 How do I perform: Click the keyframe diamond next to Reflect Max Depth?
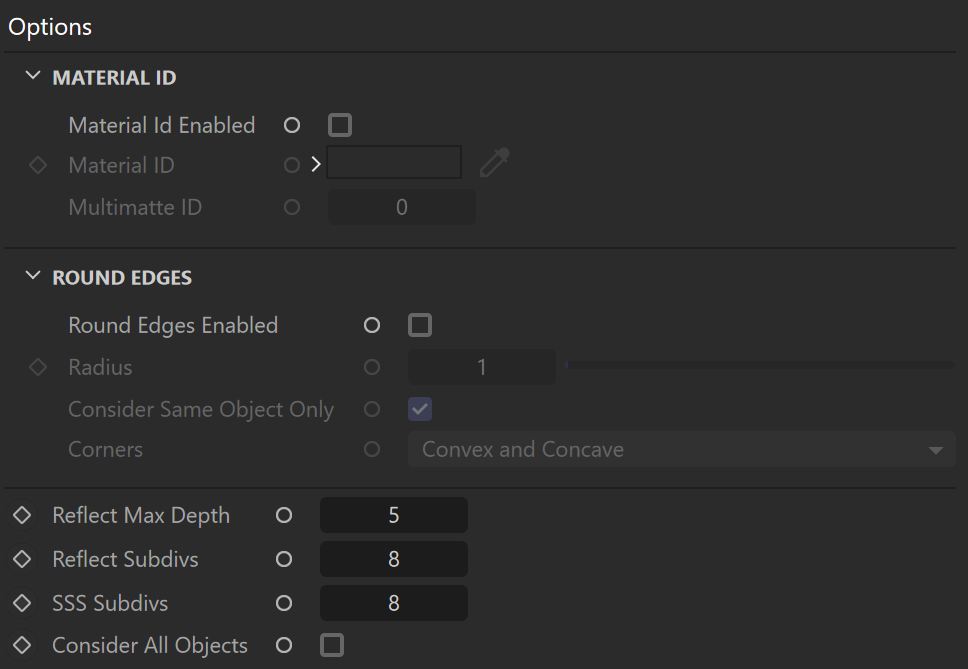pyautogui.click(x=22, y=515)
